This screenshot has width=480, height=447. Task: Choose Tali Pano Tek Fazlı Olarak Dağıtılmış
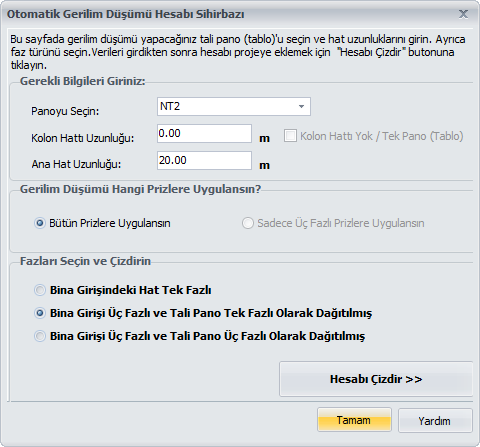[x=40, y=313]
